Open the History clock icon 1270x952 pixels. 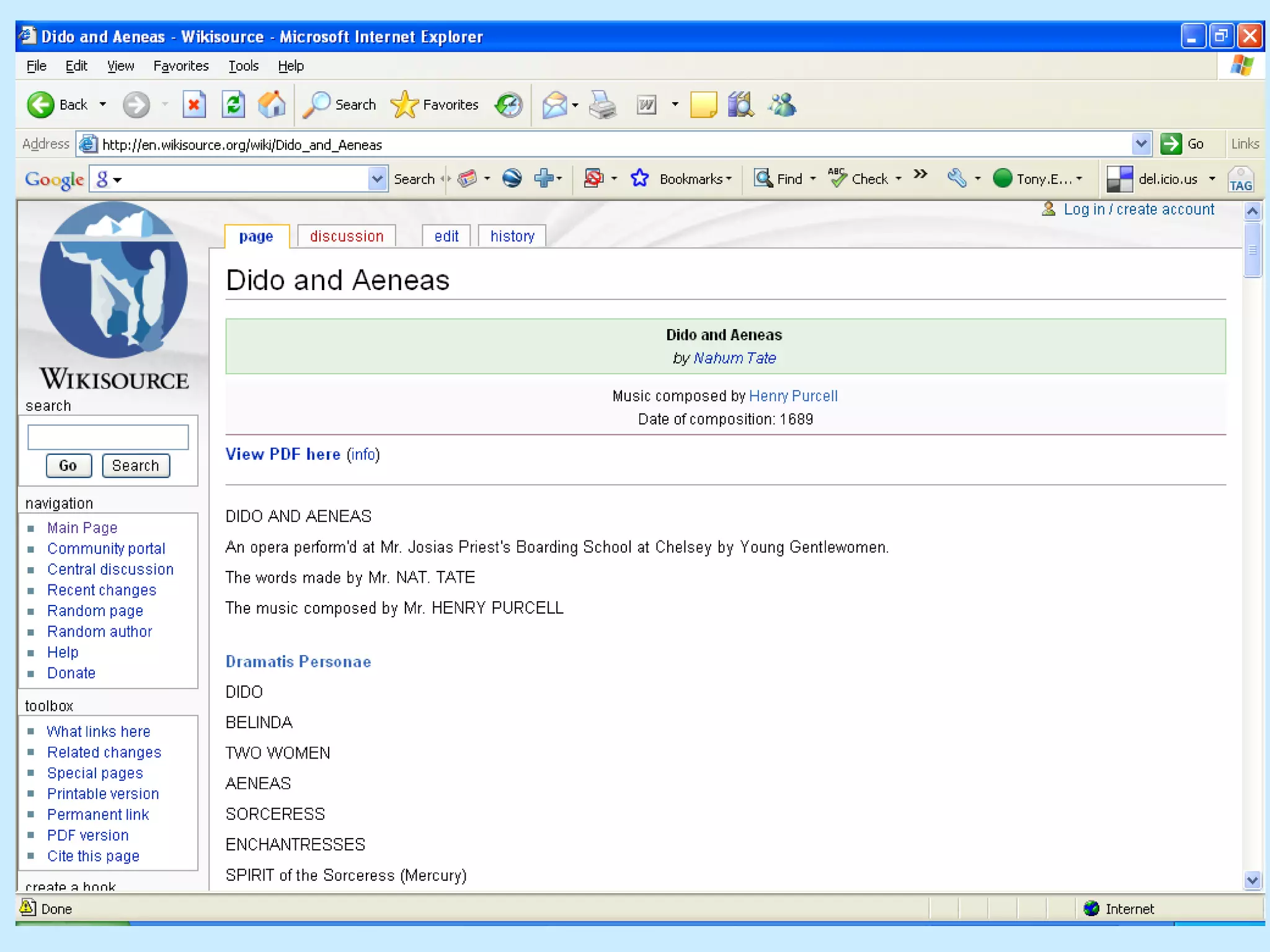pos(509,105)
